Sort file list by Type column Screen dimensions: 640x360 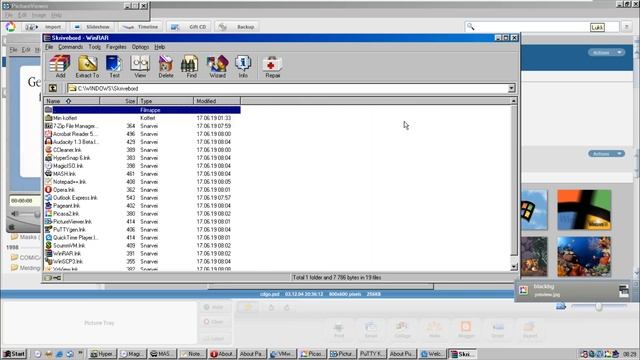pyautogui.click(x=165, y=101)
